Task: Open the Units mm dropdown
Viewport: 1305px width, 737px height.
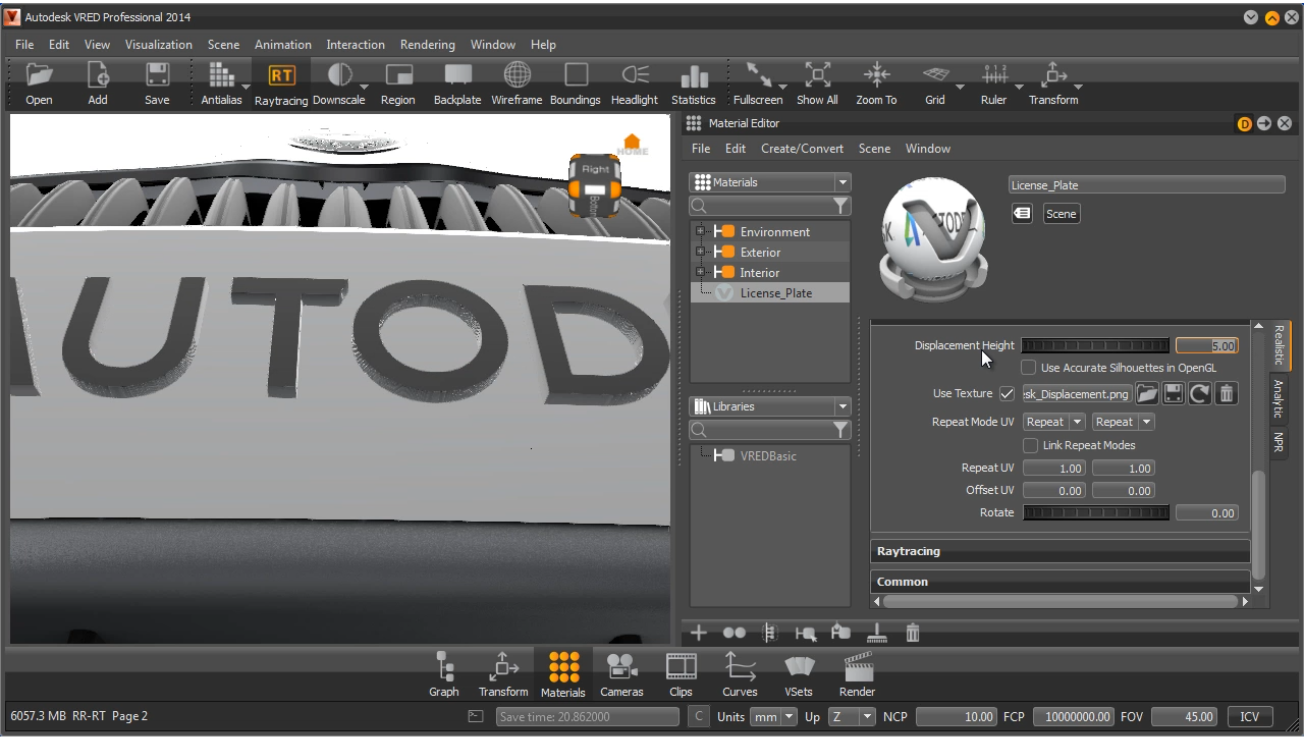Action: click(774, 717)
